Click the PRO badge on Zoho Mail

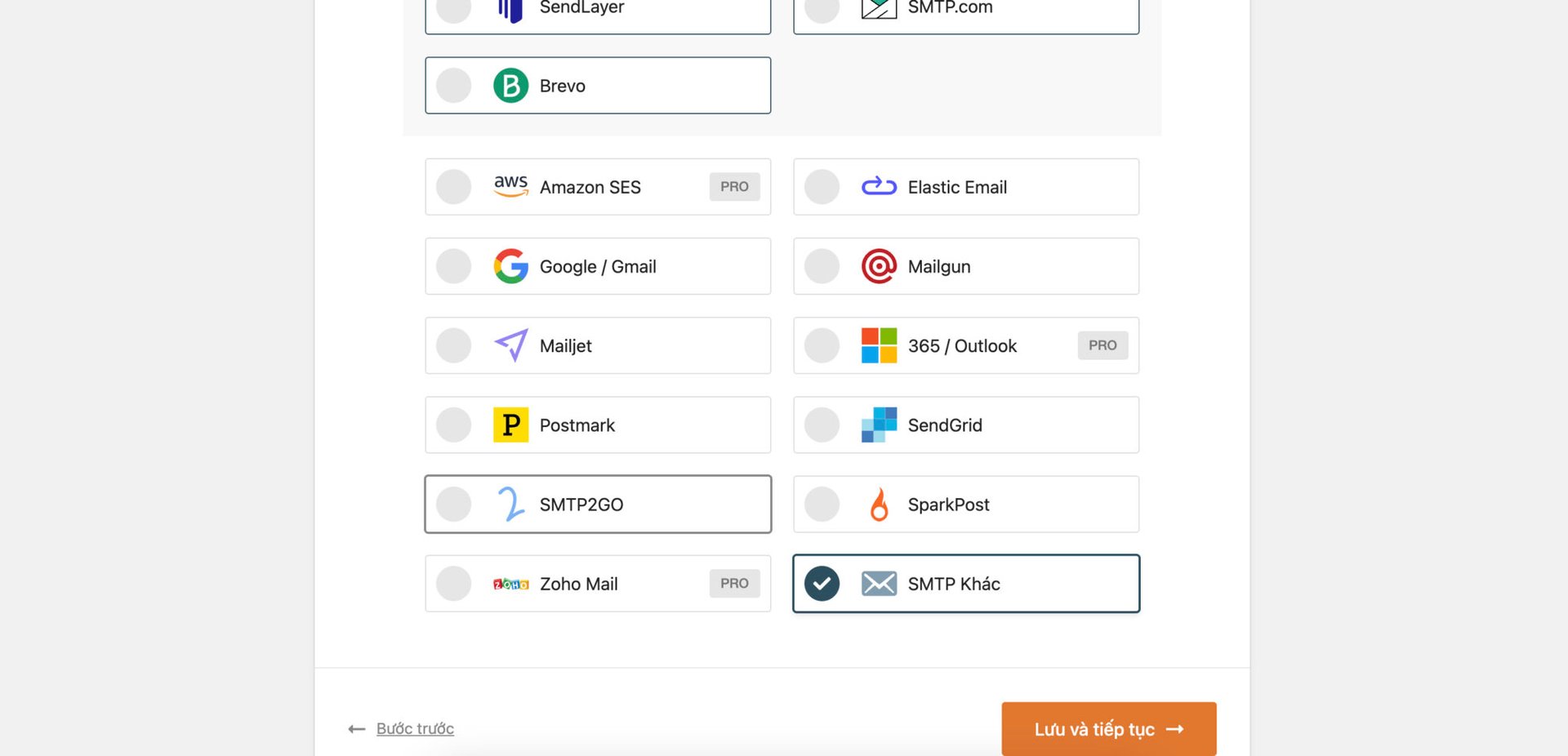point(734,583)
